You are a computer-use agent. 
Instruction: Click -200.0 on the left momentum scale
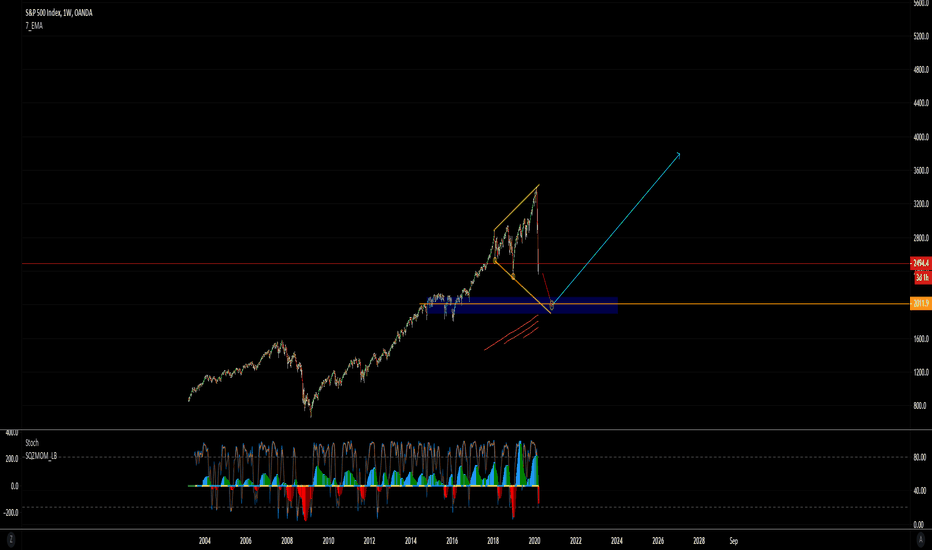pyautogui.click(x=11, y=513)
